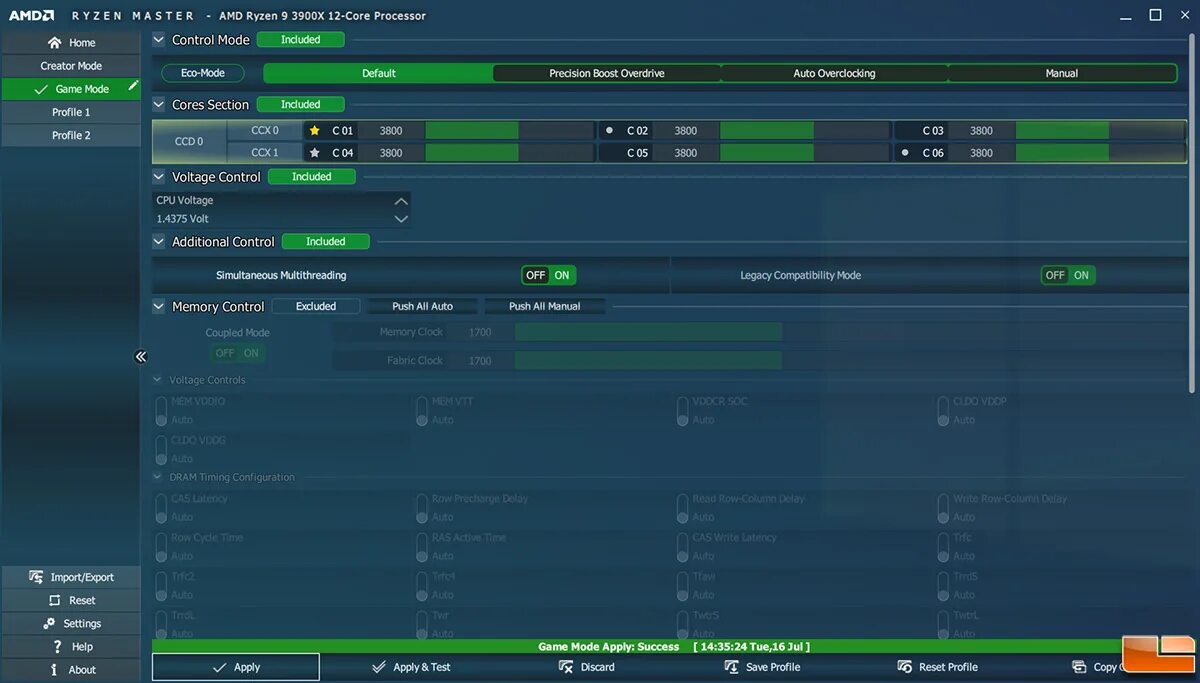Click the Discard icon
The height and width of the screenshot is (683, 1200).
coord(566,667)
